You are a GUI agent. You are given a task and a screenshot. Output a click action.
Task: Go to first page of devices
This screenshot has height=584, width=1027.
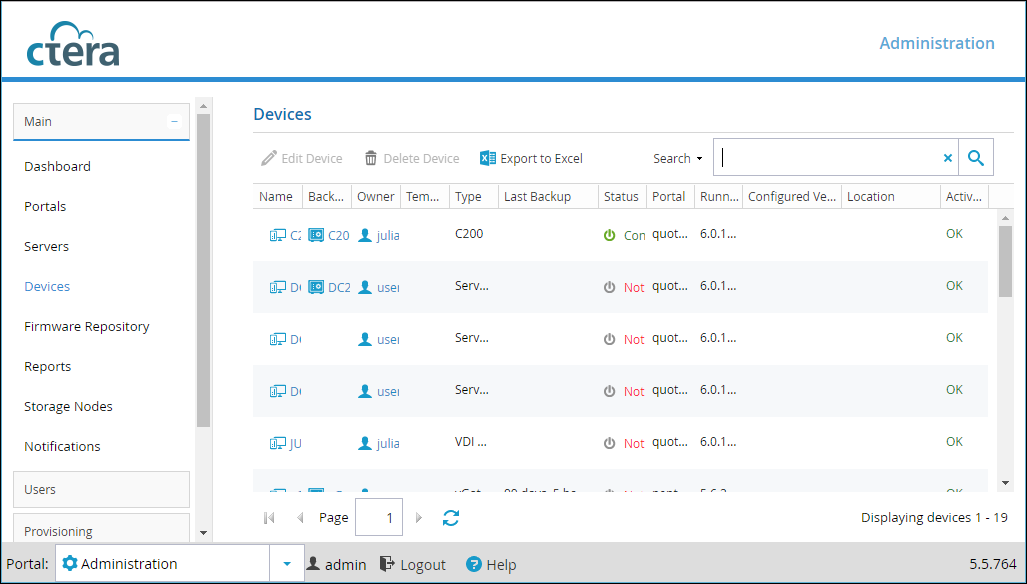[x=269, y=518]
